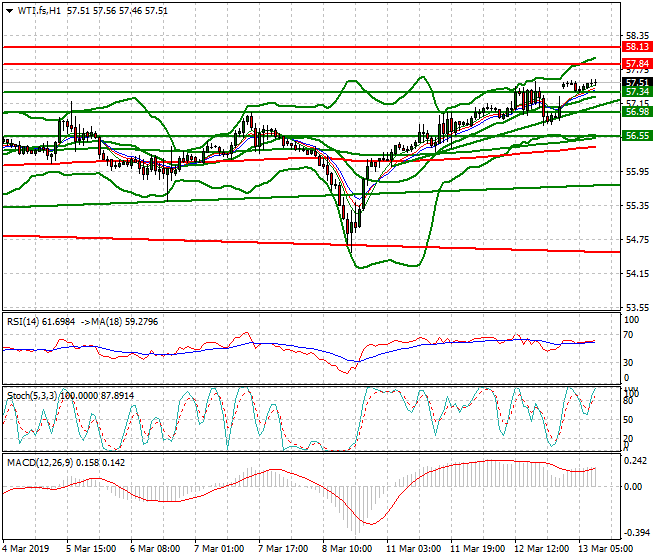Select the RSI 70 level label
Screen dimensions: 660x560
coord(628,335)
